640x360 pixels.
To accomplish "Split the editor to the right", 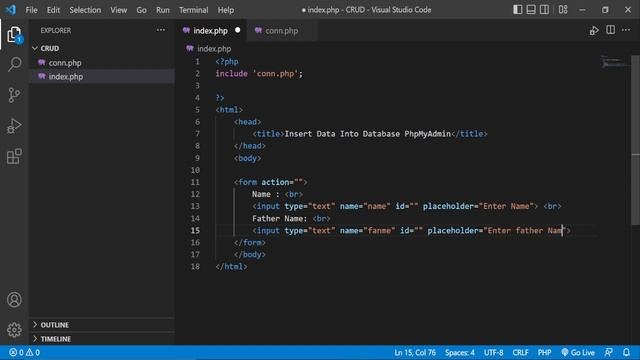I will click(611, 30).
